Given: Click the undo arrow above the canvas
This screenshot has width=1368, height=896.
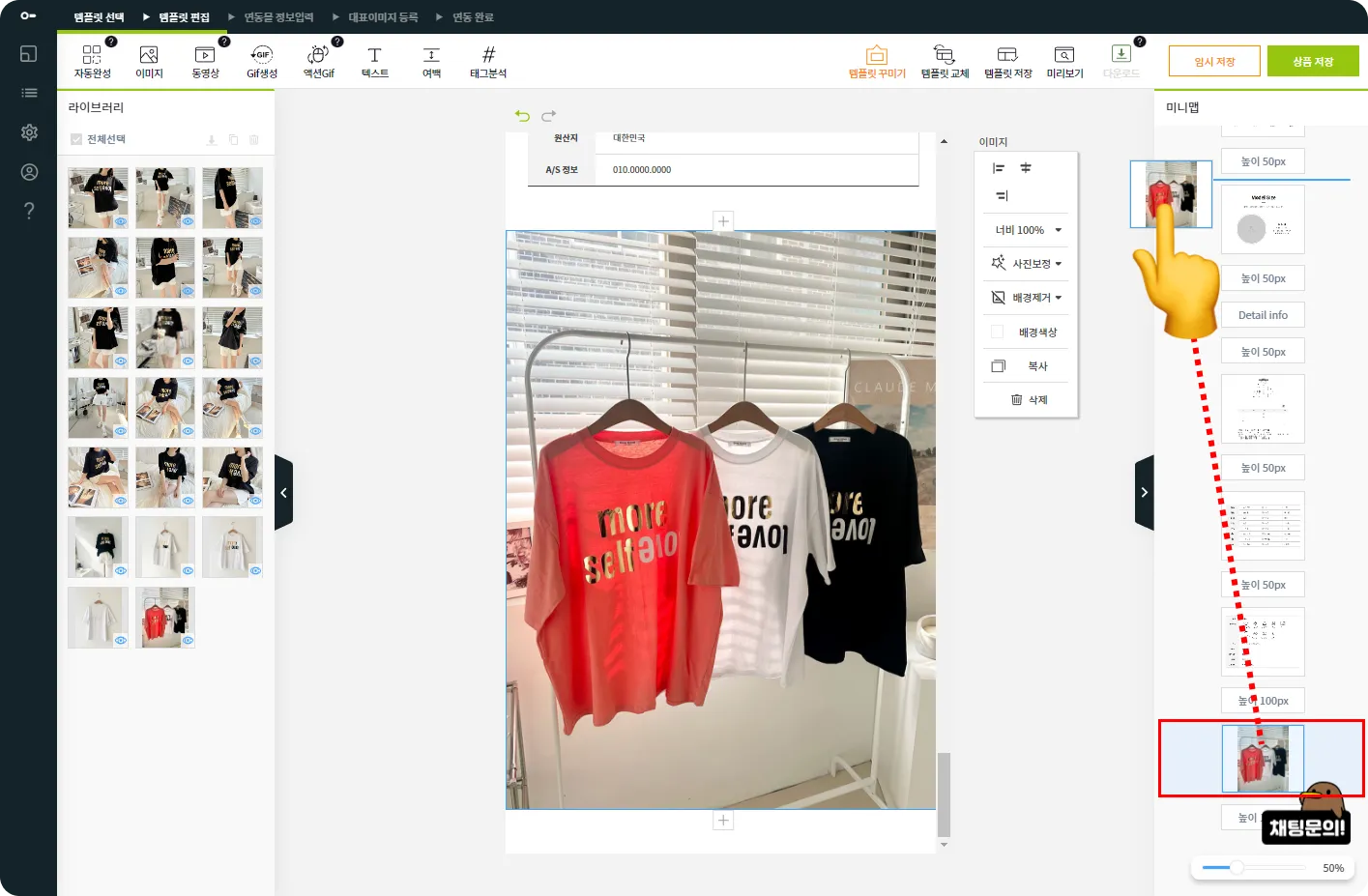Looking at the screenshot, I should [522, 116].
